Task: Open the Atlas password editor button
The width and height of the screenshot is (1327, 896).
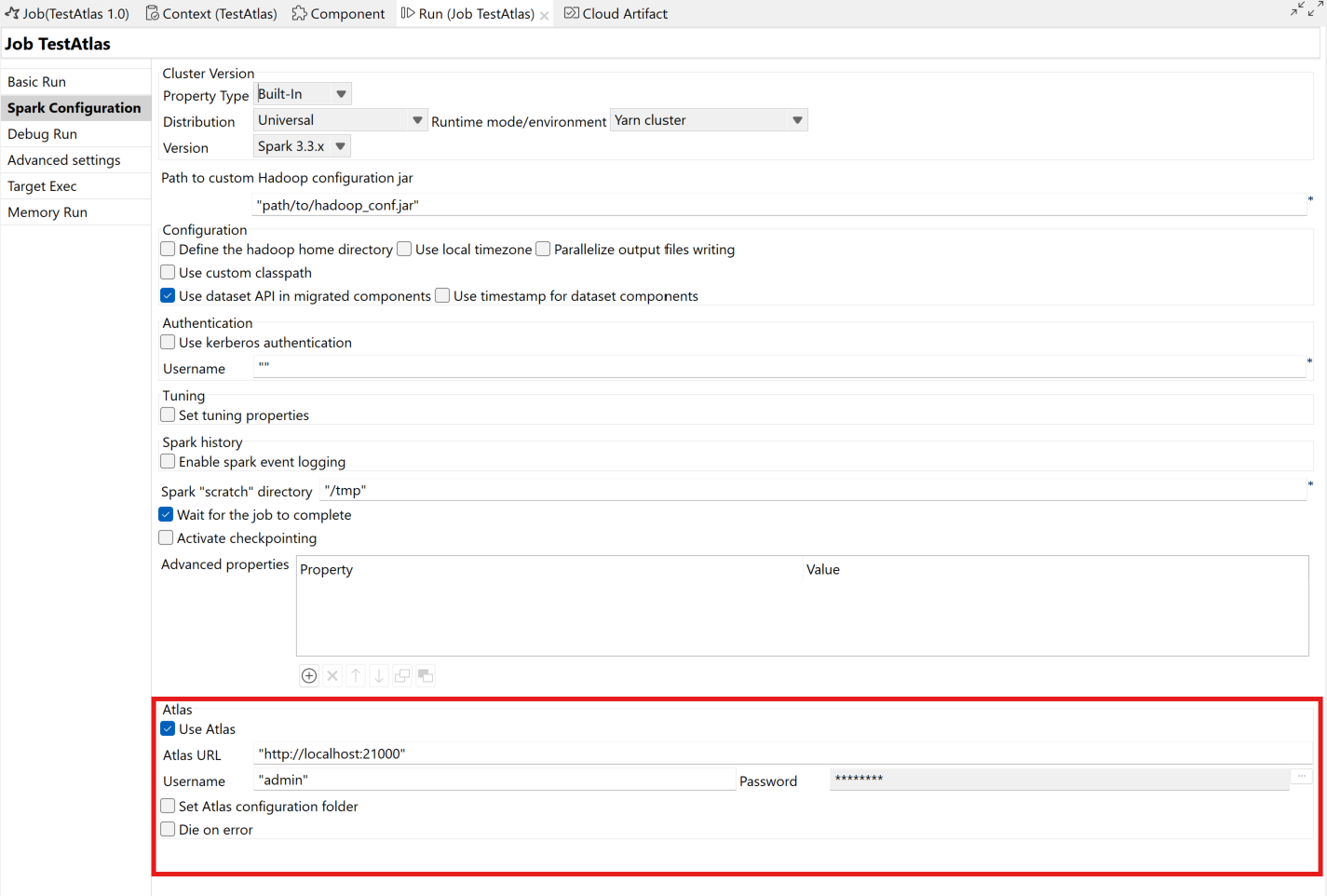Action: point(1301,777)
